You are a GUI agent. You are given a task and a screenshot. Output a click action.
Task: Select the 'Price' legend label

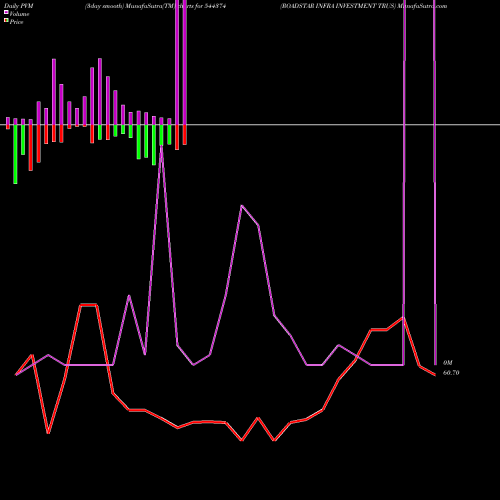click(16, 22)
